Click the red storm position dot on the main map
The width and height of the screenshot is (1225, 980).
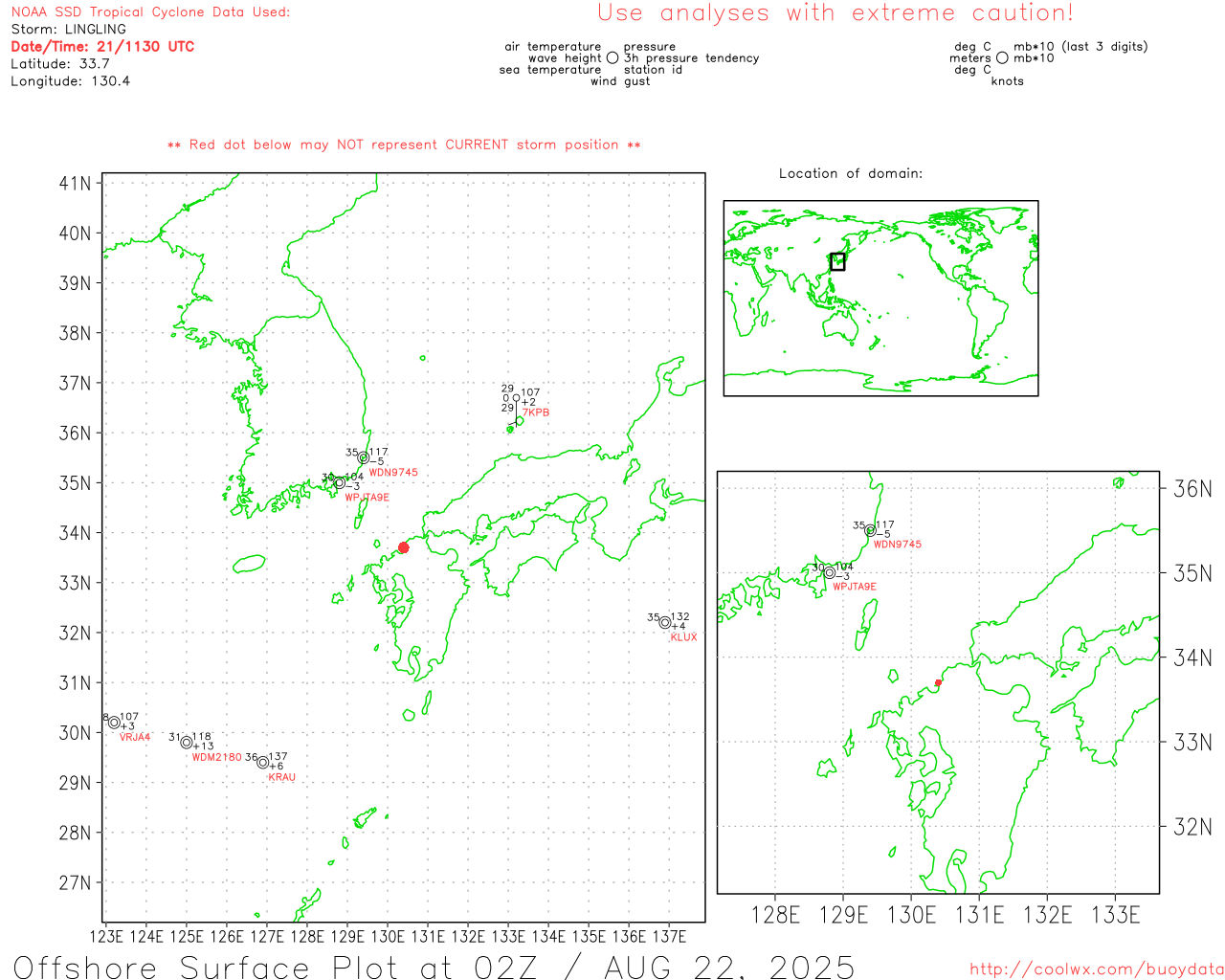404,547
